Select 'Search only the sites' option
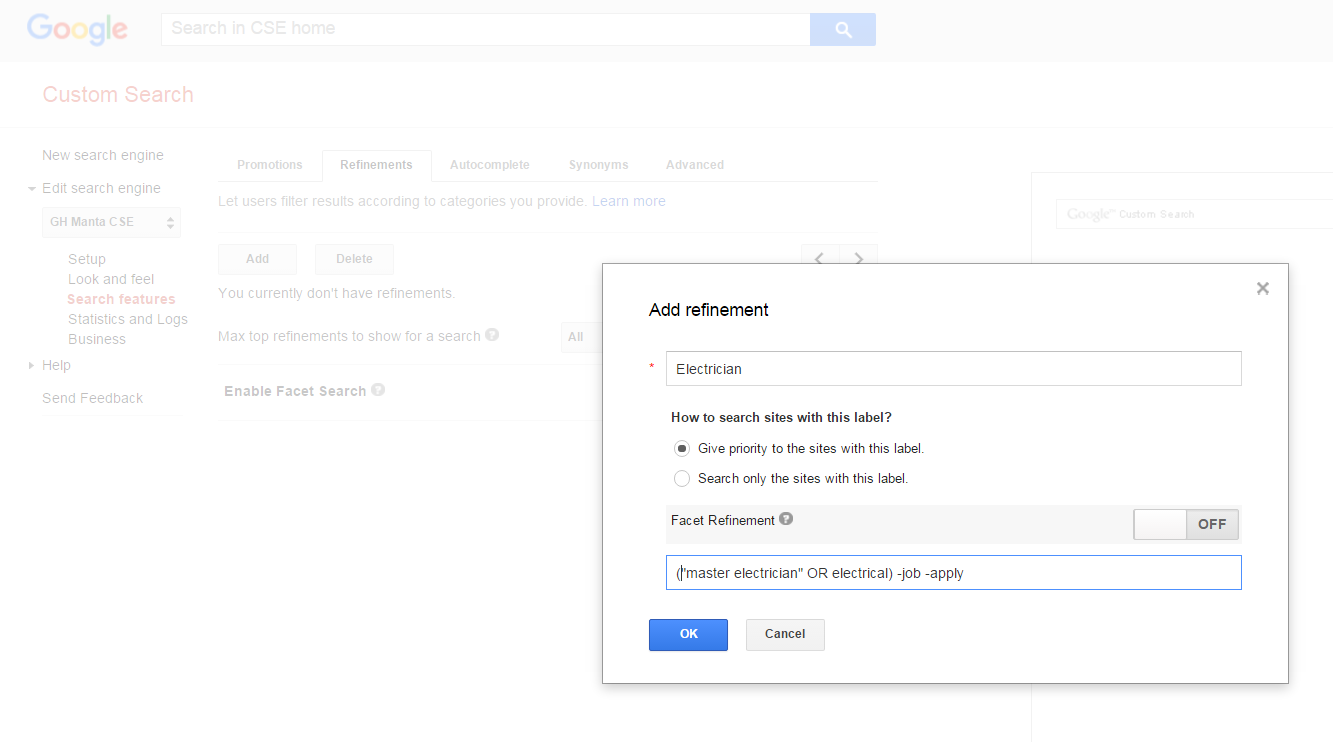This screenshot has height=742, width=1333. (x=681, y=478)
